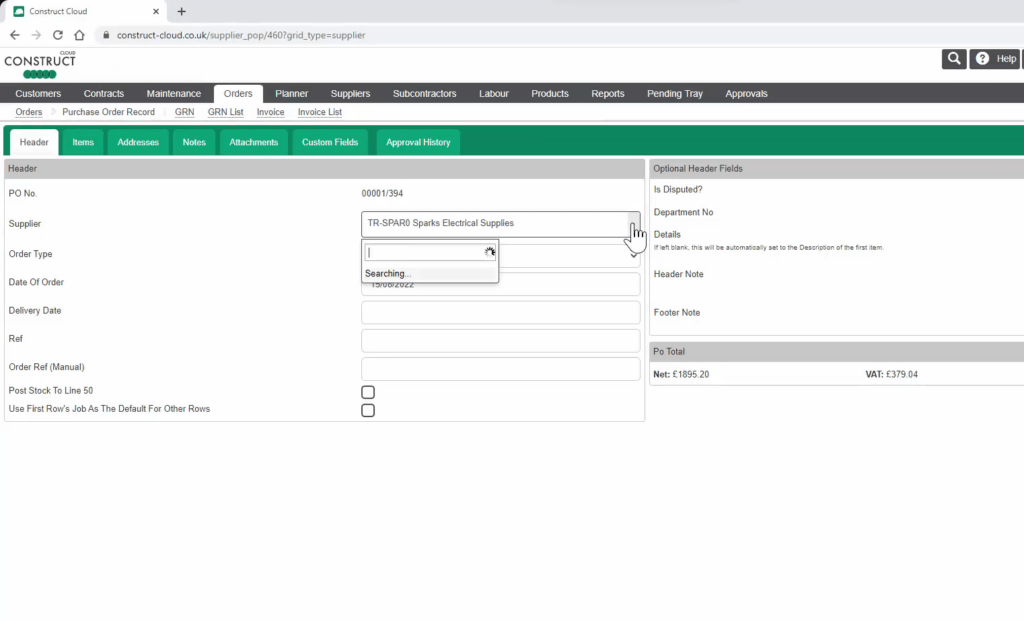
Task: Switch to the Attachments tab
Action: [253, 142]
